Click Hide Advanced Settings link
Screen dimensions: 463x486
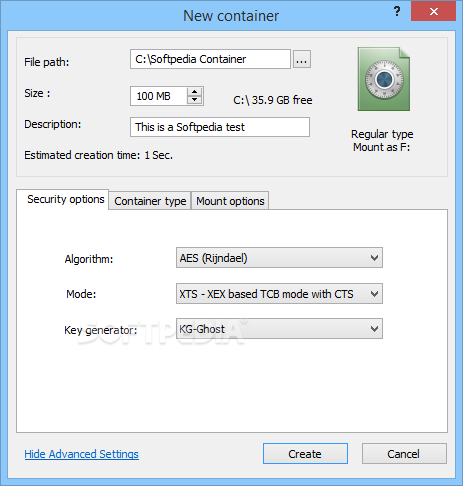[82, 454]
